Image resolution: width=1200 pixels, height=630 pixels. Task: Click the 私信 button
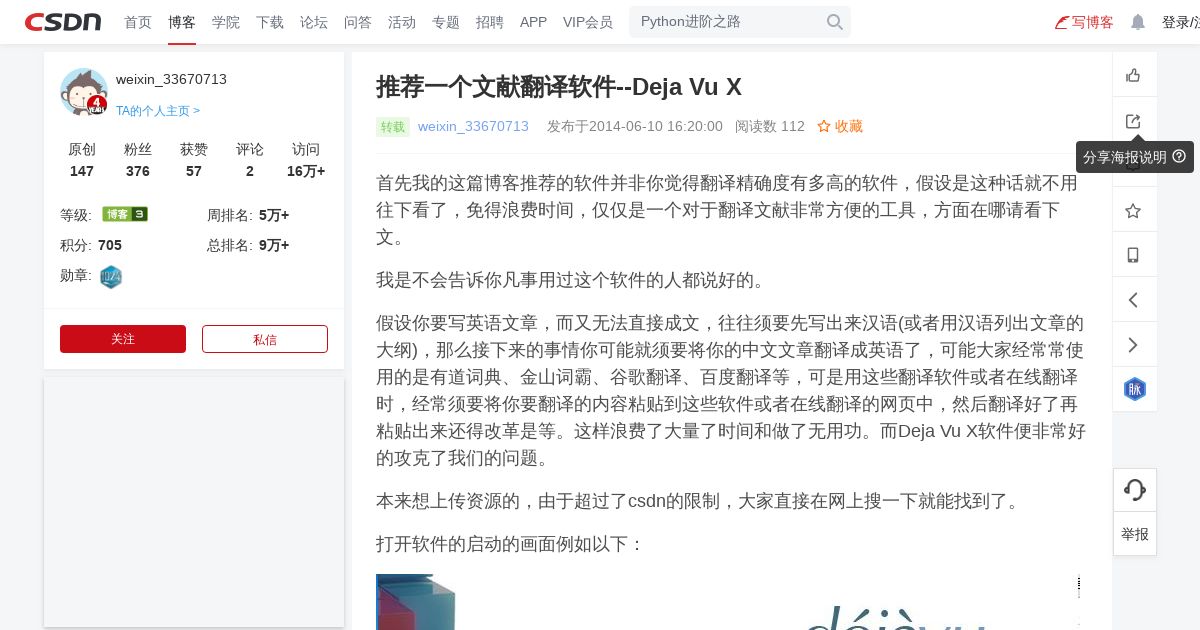(x=265, y=339)
